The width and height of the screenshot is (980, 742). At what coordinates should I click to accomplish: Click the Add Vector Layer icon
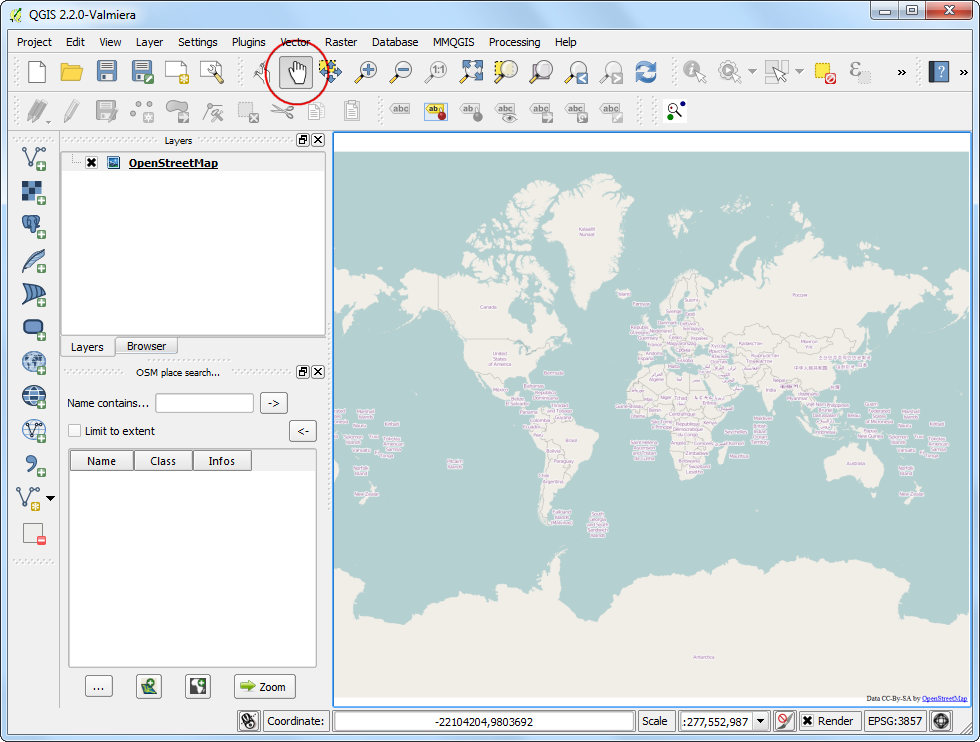[x=34, y=158]
